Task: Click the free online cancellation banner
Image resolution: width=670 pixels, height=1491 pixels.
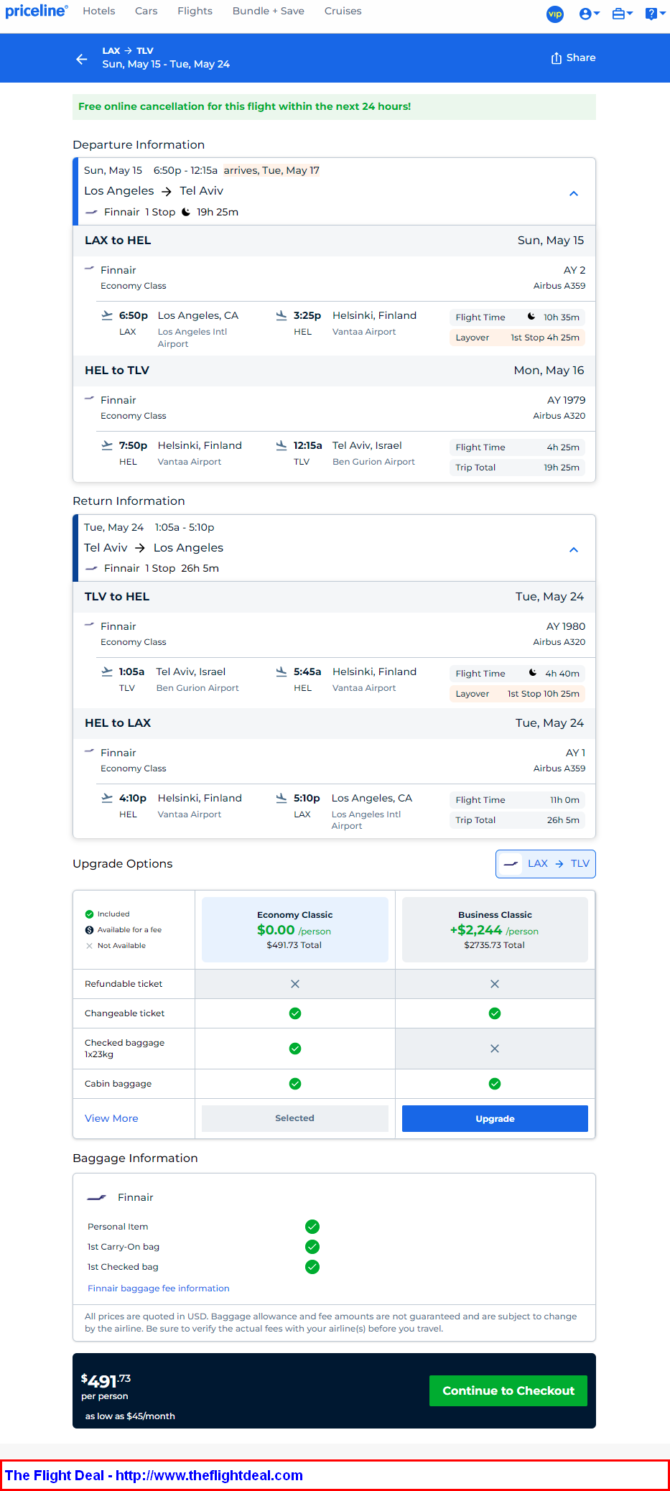Action: (334, 107)
